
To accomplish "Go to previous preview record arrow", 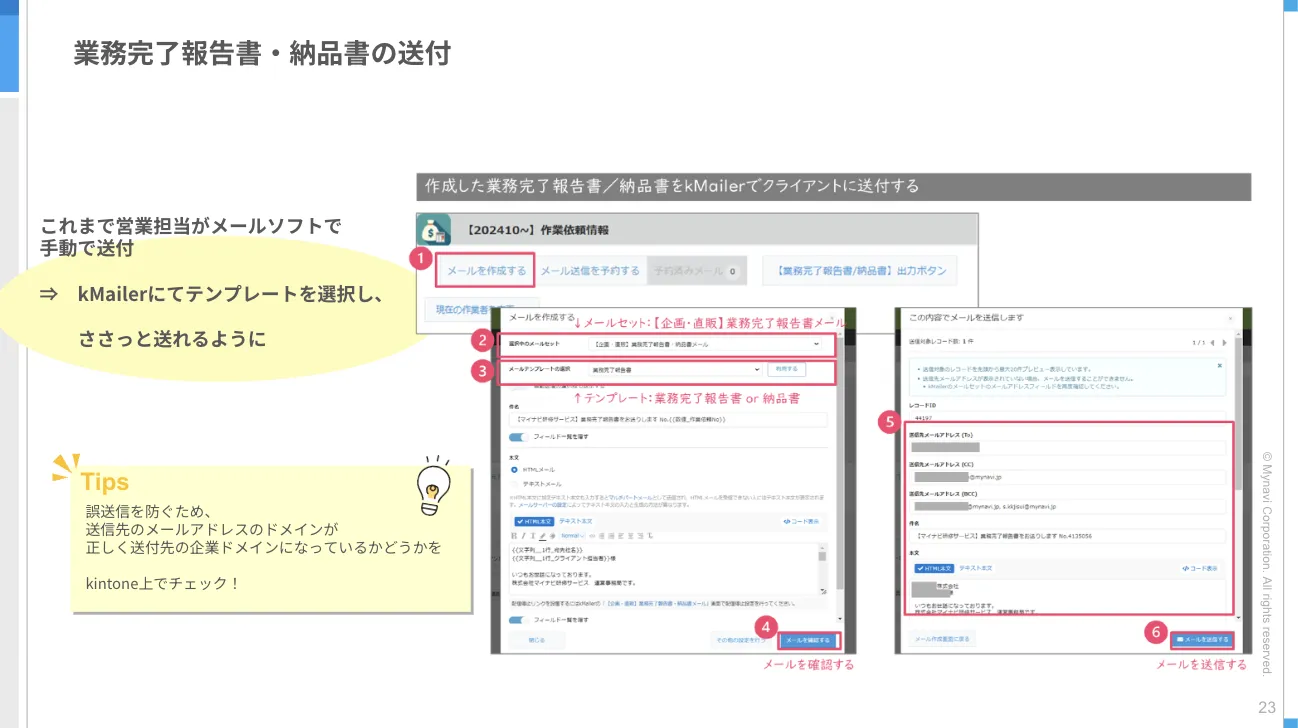I will coord(1211,342).
